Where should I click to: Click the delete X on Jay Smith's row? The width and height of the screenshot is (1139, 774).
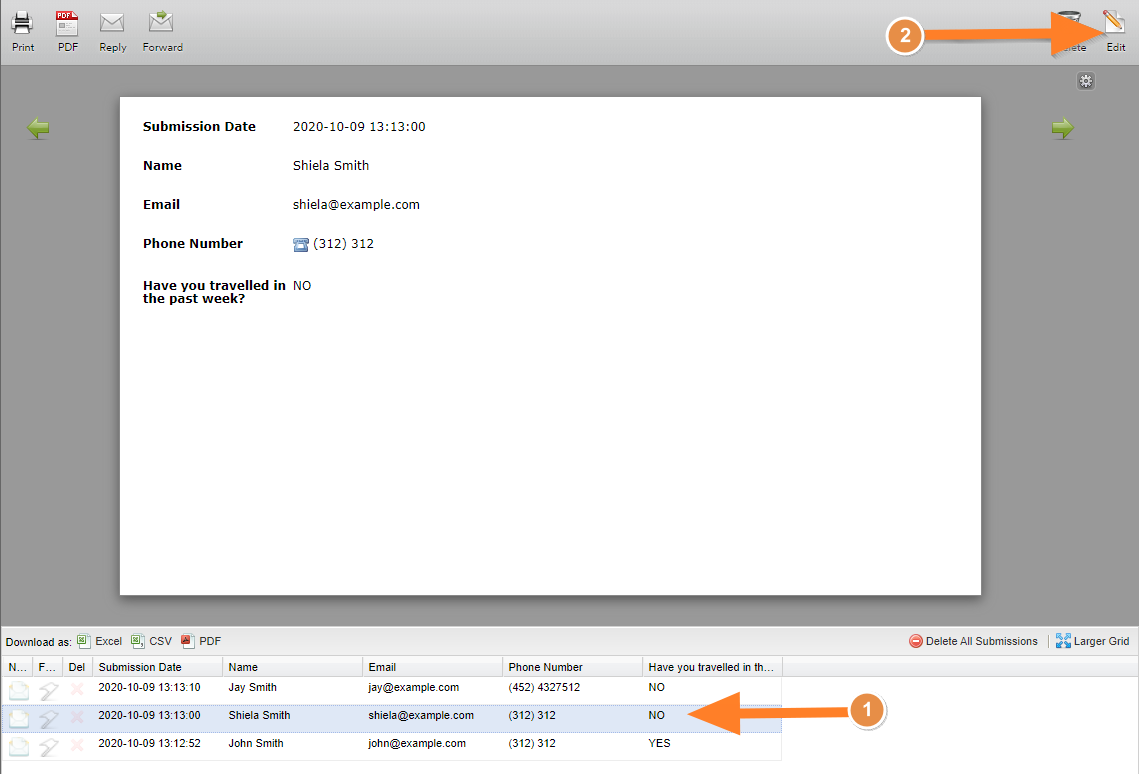pyautogui.click(x=77, y=689)
